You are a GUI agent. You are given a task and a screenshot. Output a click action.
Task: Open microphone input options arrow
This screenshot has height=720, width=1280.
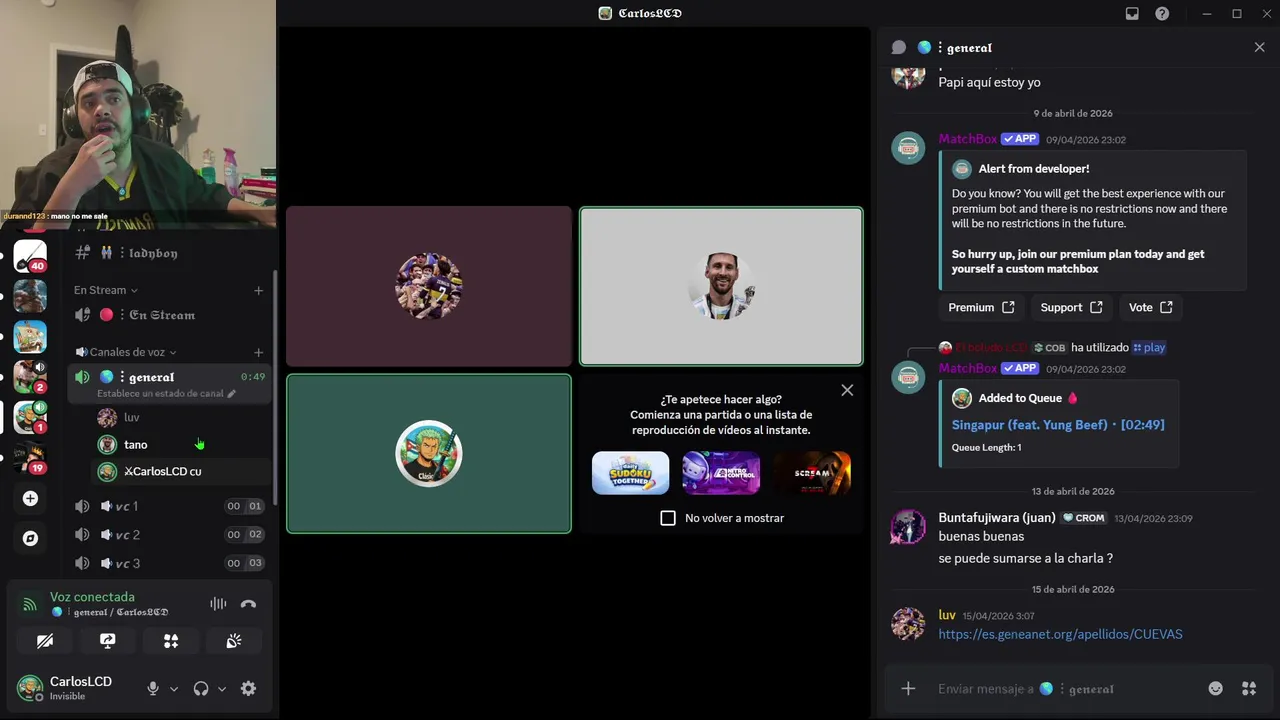pos(174,689)
